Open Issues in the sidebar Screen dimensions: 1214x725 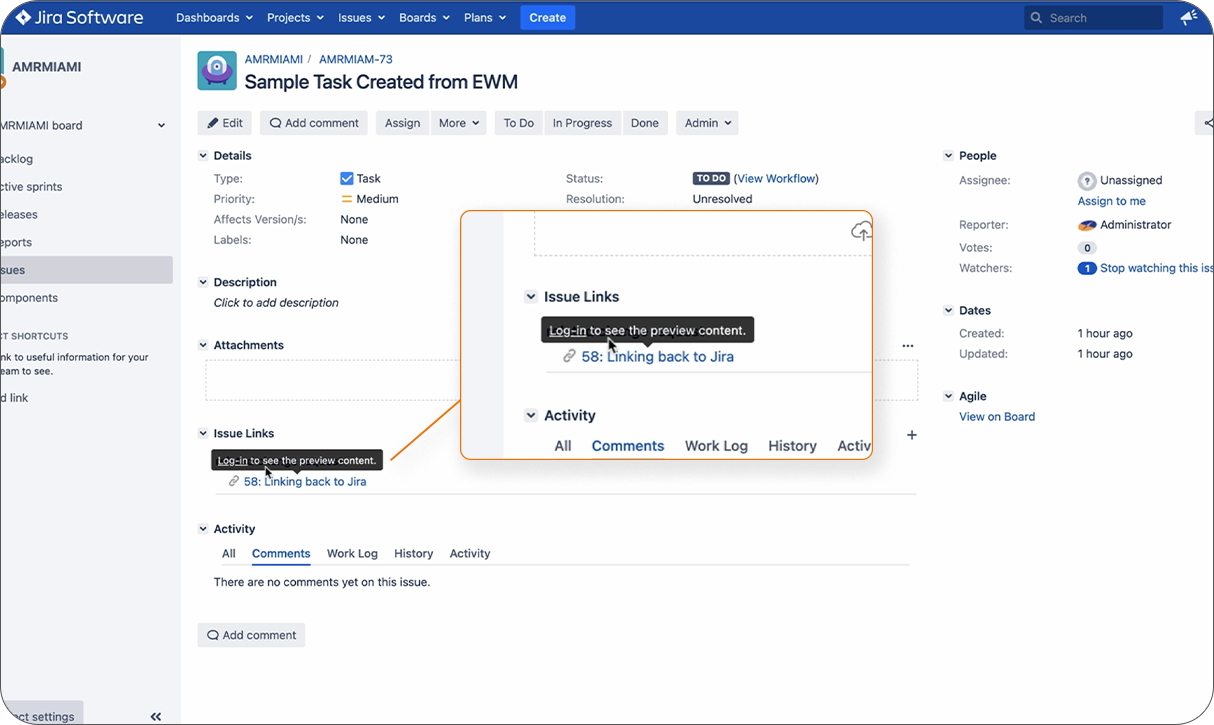pyautogui.click(x=86, y=270)
